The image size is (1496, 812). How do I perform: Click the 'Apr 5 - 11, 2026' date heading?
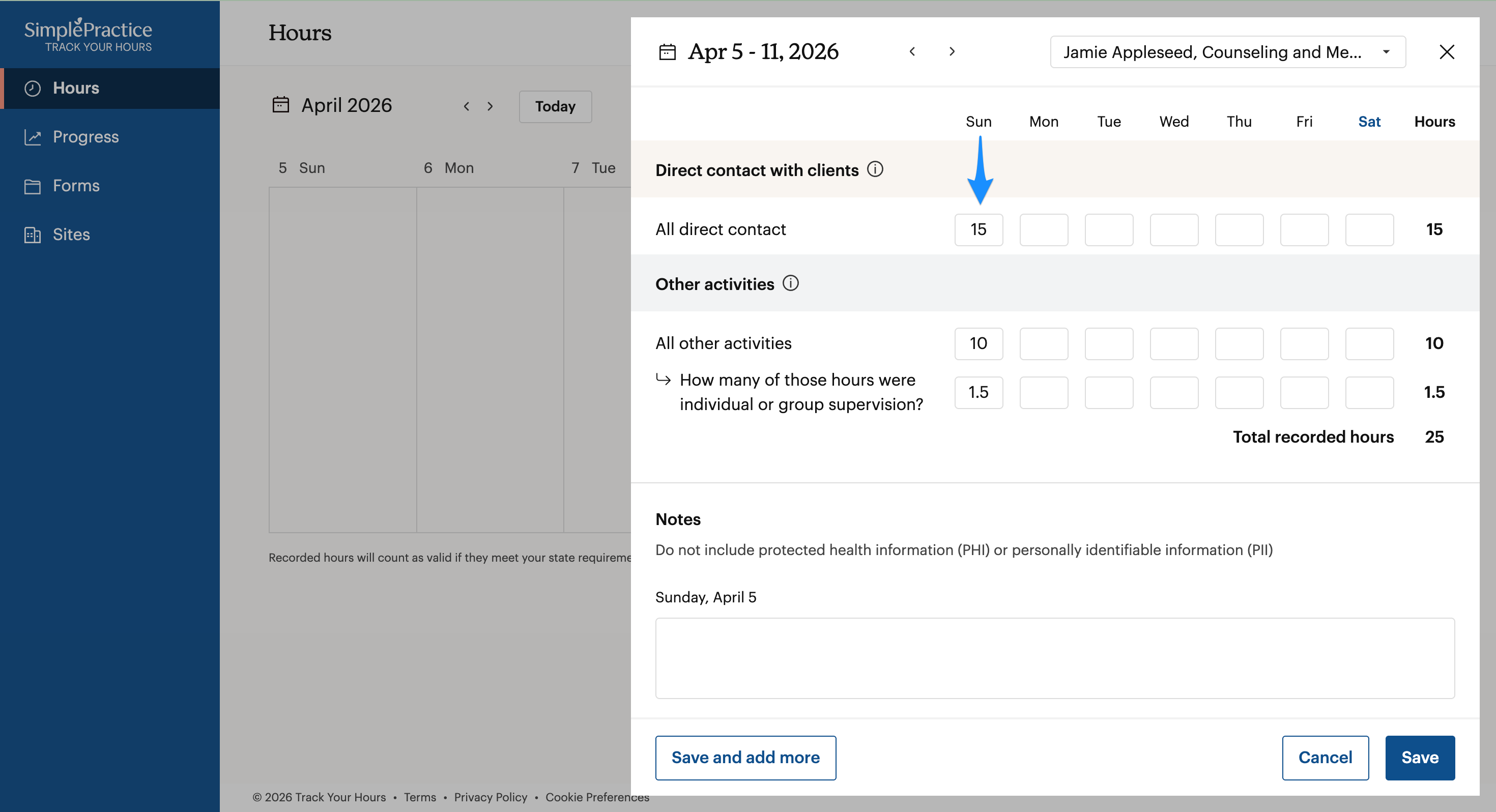pyautogui.click(x=763, y=52)
